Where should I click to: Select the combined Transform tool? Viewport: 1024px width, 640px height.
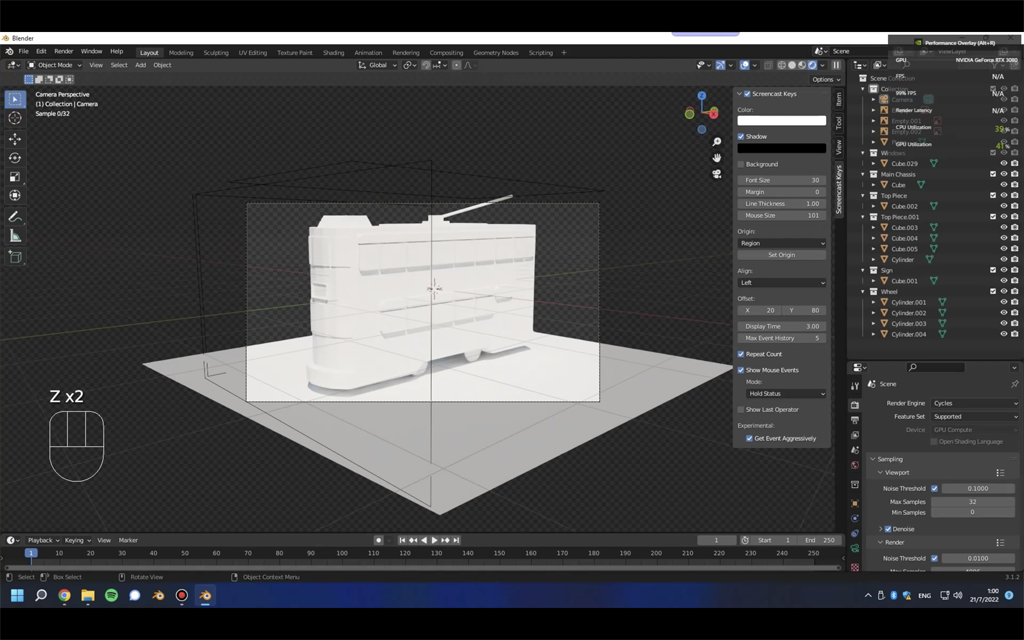coord(15,196)
